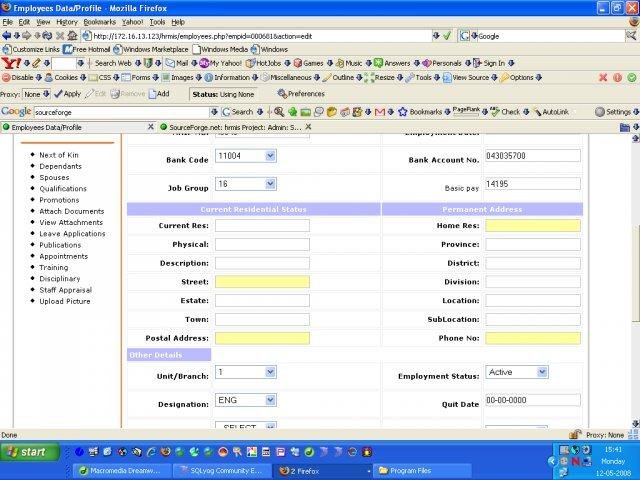
Task: Click the browser Forward arrow button
Action: [x=26, y=36]
